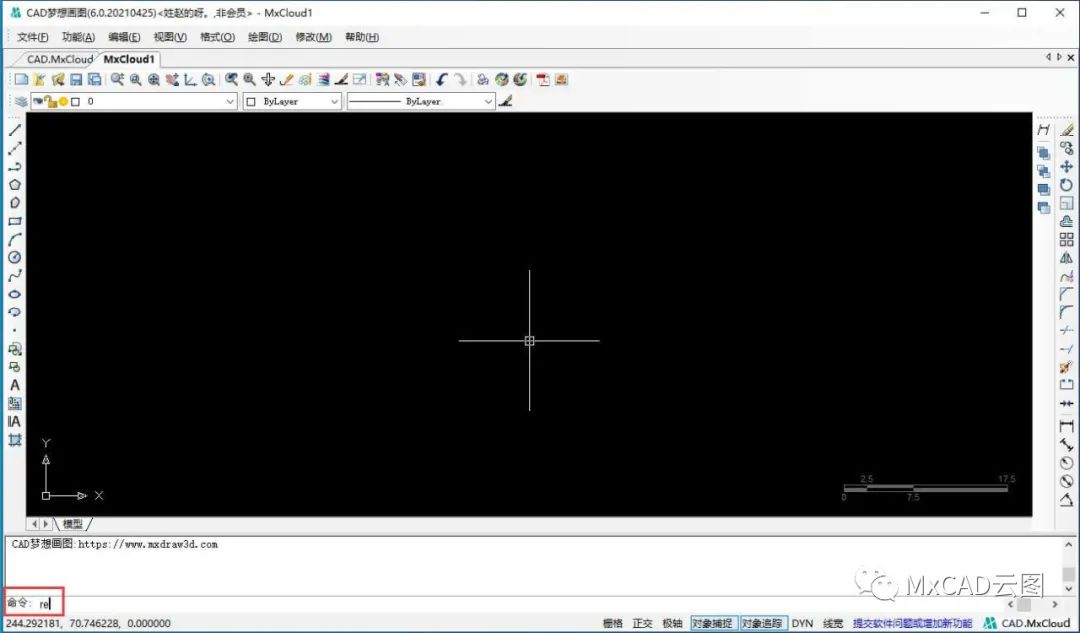Choose the single-line Text tool

click(x=15, y=385)
